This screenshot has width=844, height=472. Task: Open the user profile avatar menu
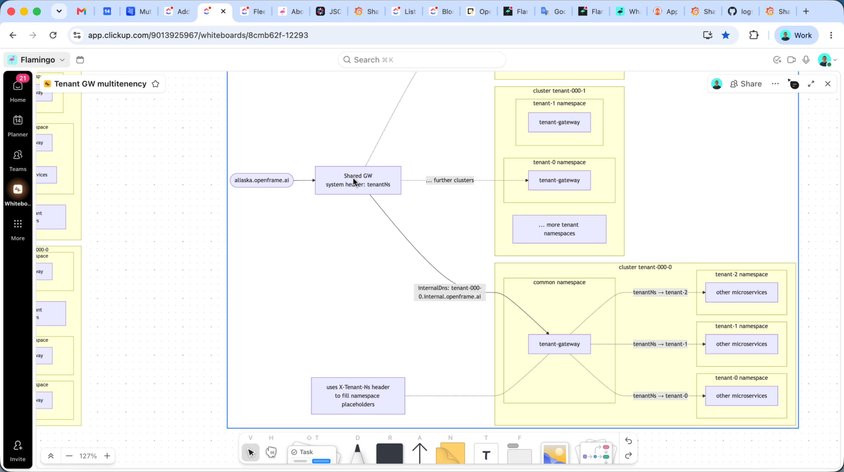coord(826,60)
